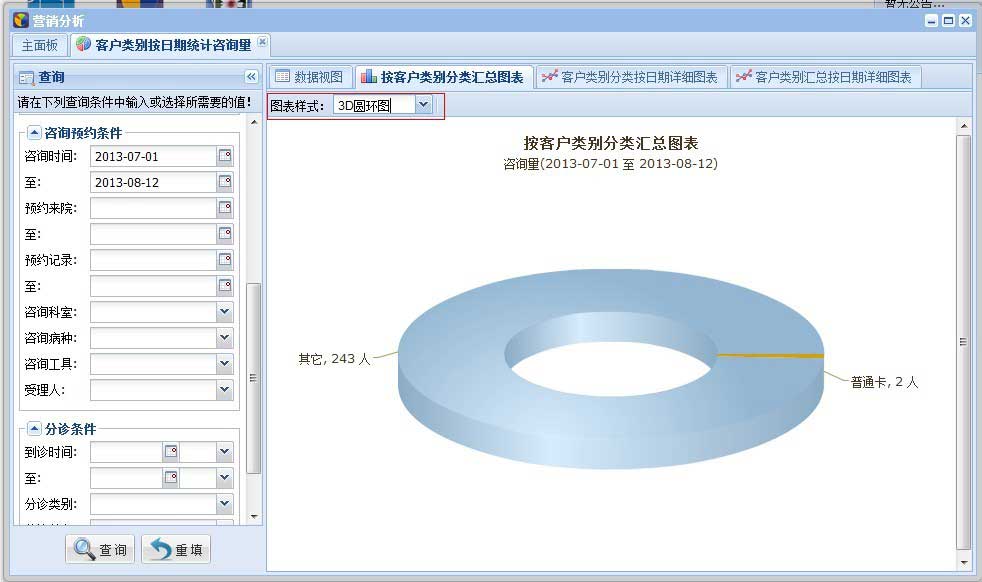Screen dimensions: 982x582
Task: Click the chart area scrollbar thumb
Action: click(963, 342)
